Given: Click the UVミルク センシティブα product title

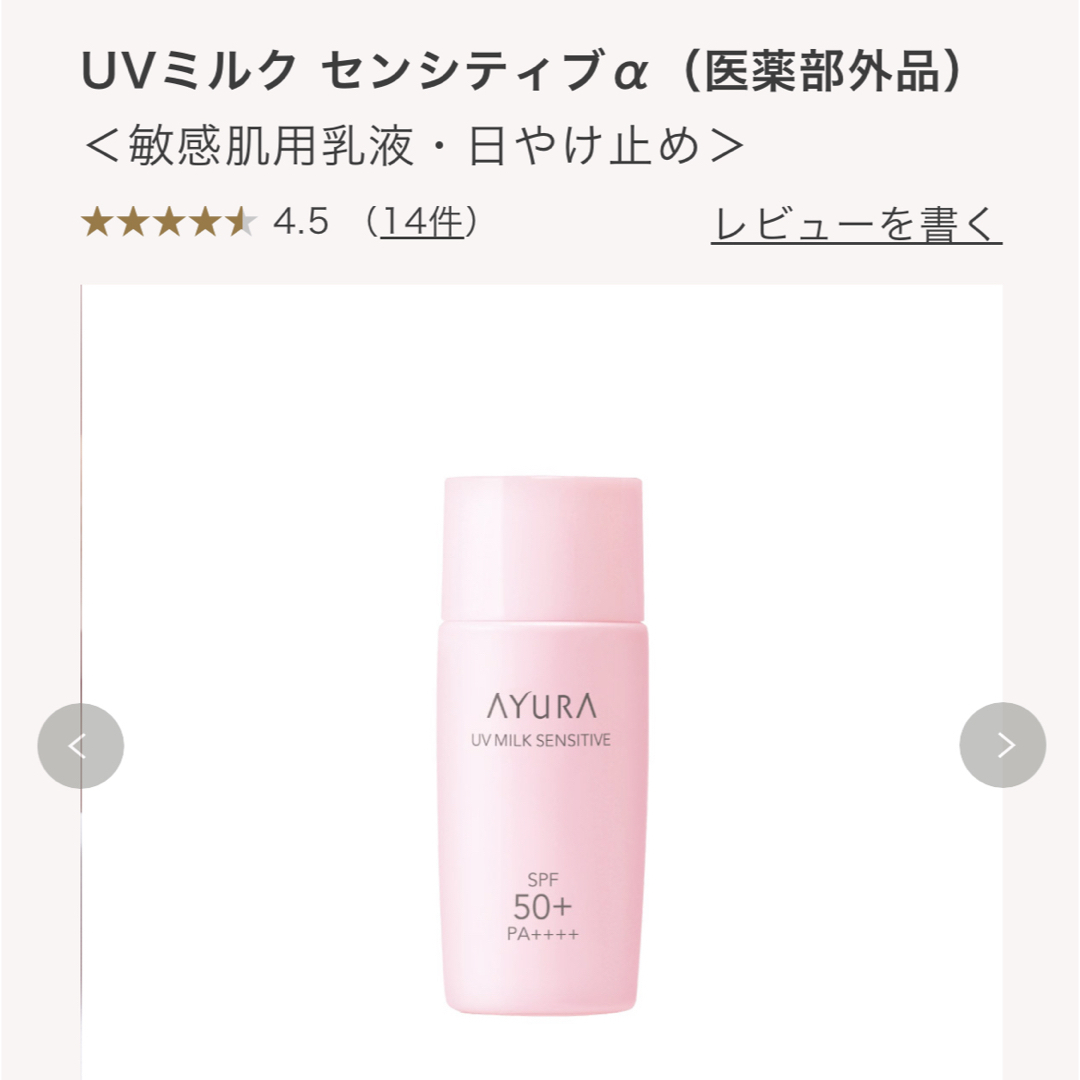Looking at the screenshot, I should pos(364,71).
